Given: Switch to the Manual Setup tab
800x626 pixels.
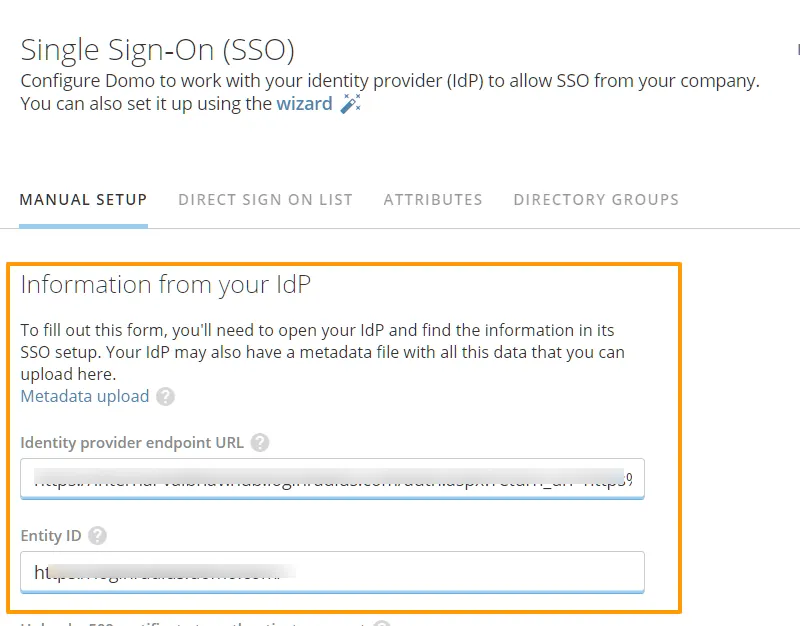Looking at the screenshot, I should 83,200.
